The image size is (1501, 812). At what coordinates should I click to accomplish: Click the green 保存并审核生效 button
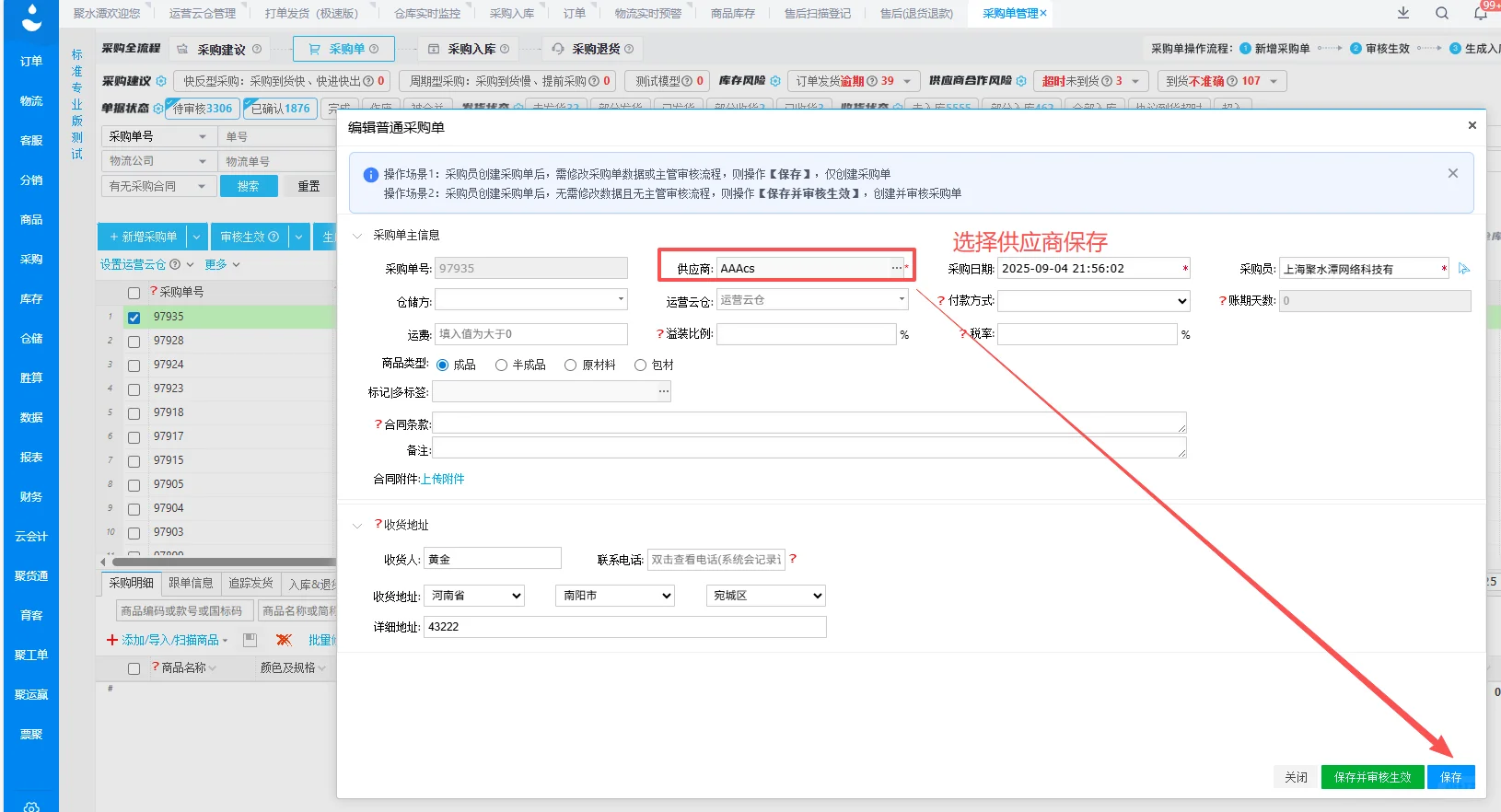pos(1372,777)
